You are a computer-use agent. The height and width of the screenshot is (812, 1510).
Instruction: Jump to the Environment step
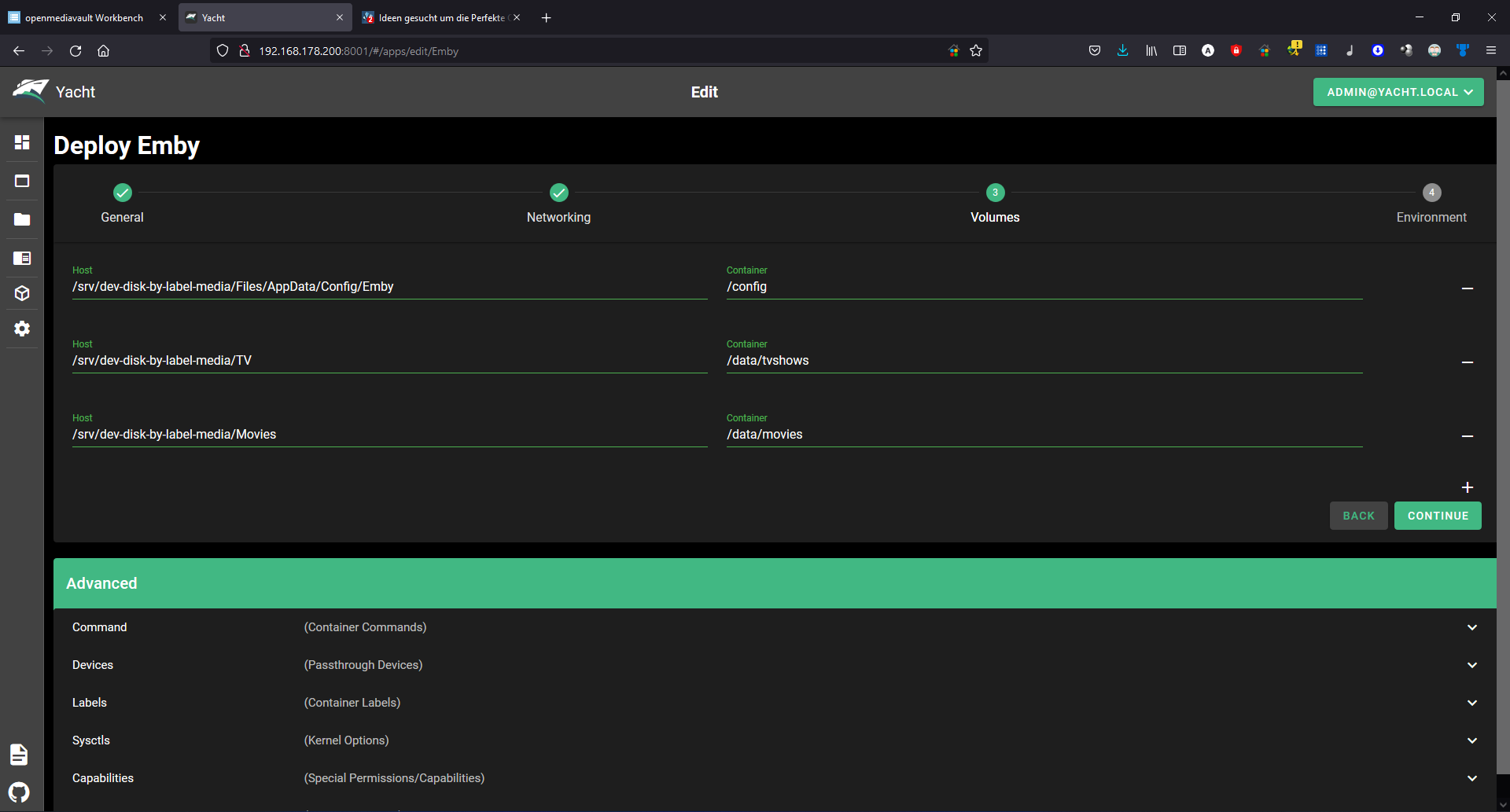[1431, 204]
